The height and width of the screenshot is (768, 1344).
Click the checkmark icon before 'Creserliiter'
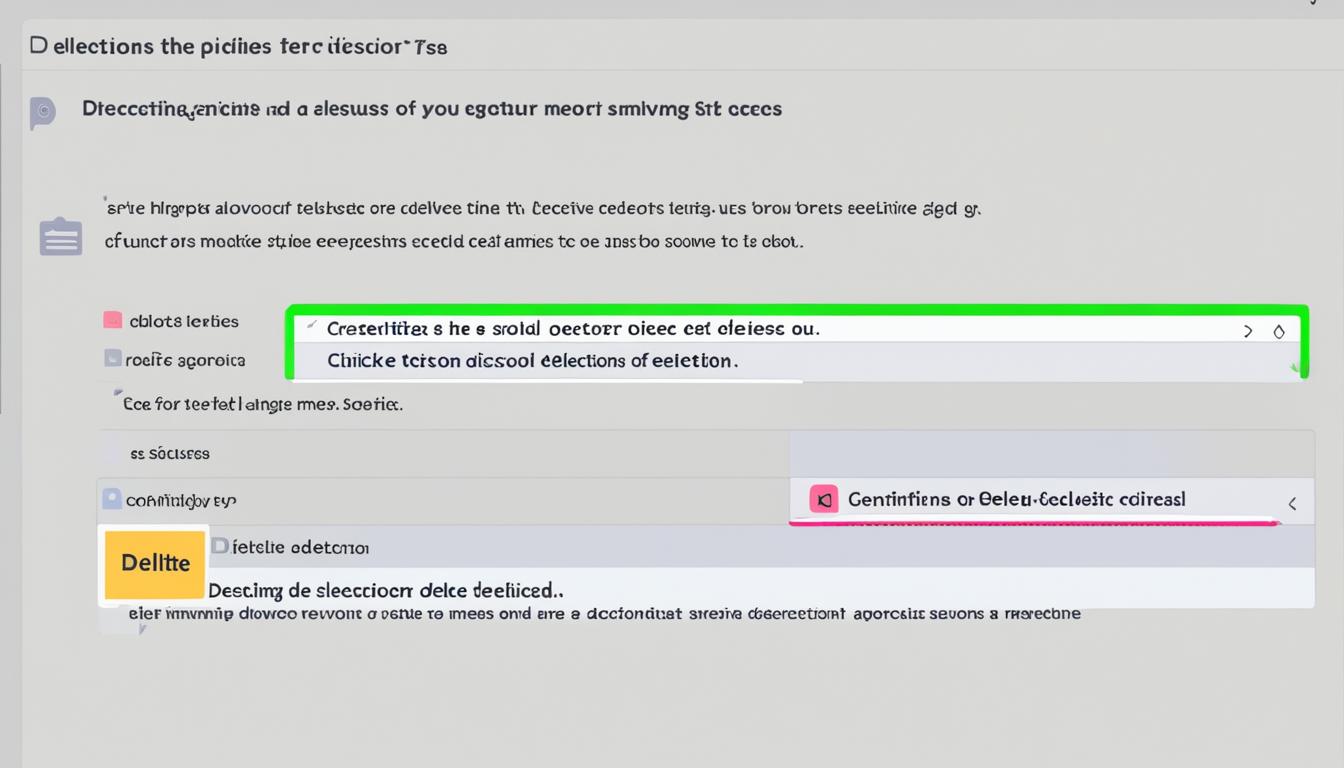[x=312, y=327]
